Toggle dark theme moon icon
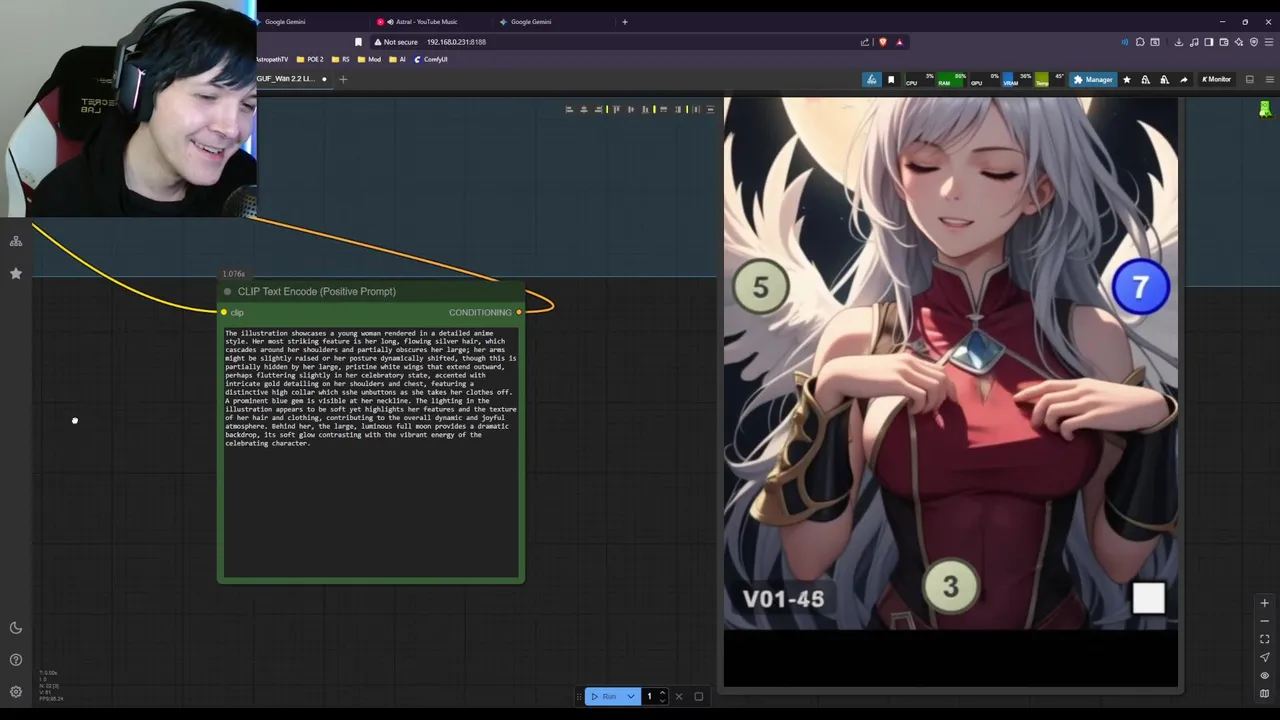 16,628
